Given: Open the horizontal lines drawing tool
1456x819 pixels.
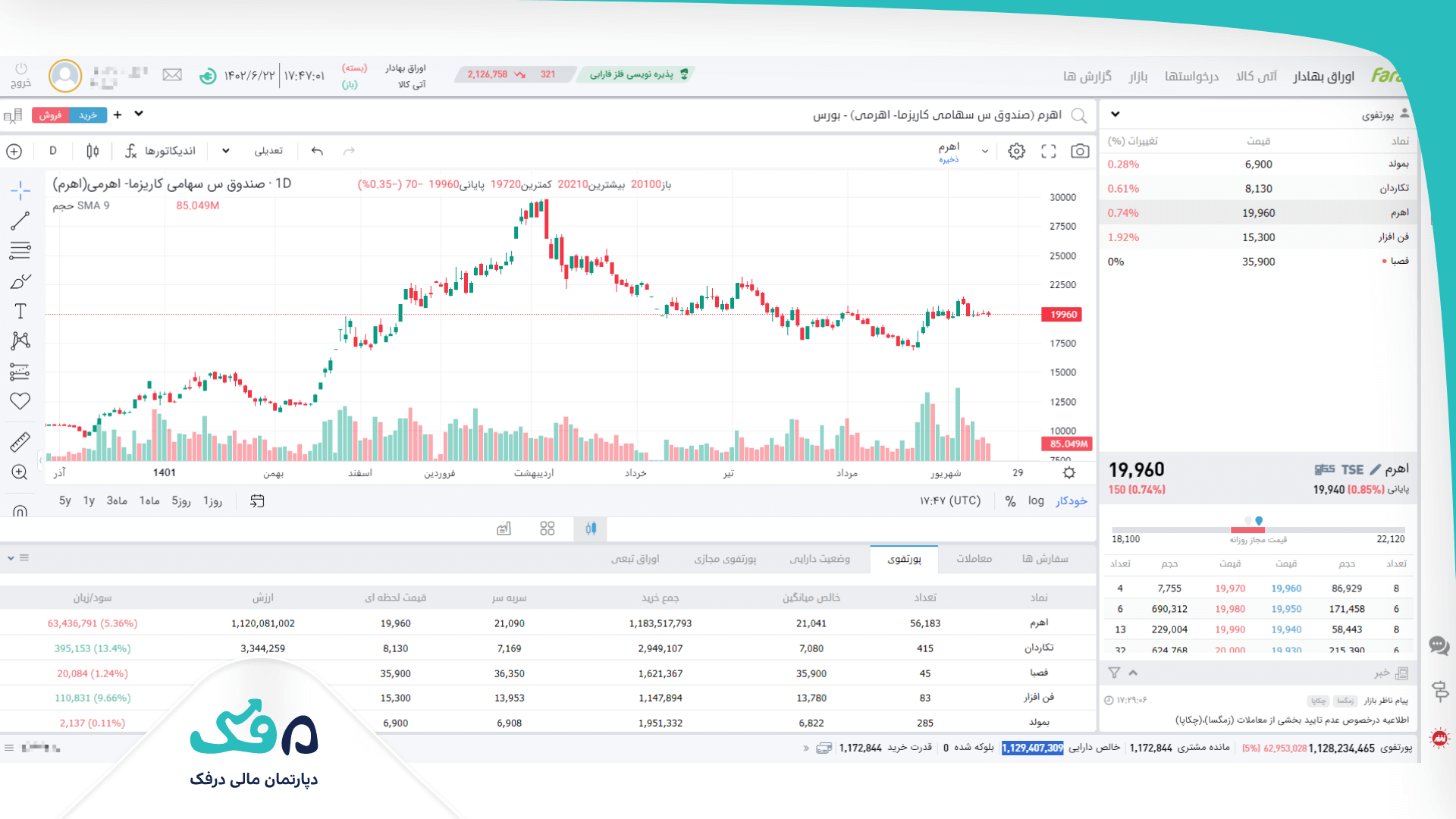Looking at the screenshot, I should pos(20,250).
